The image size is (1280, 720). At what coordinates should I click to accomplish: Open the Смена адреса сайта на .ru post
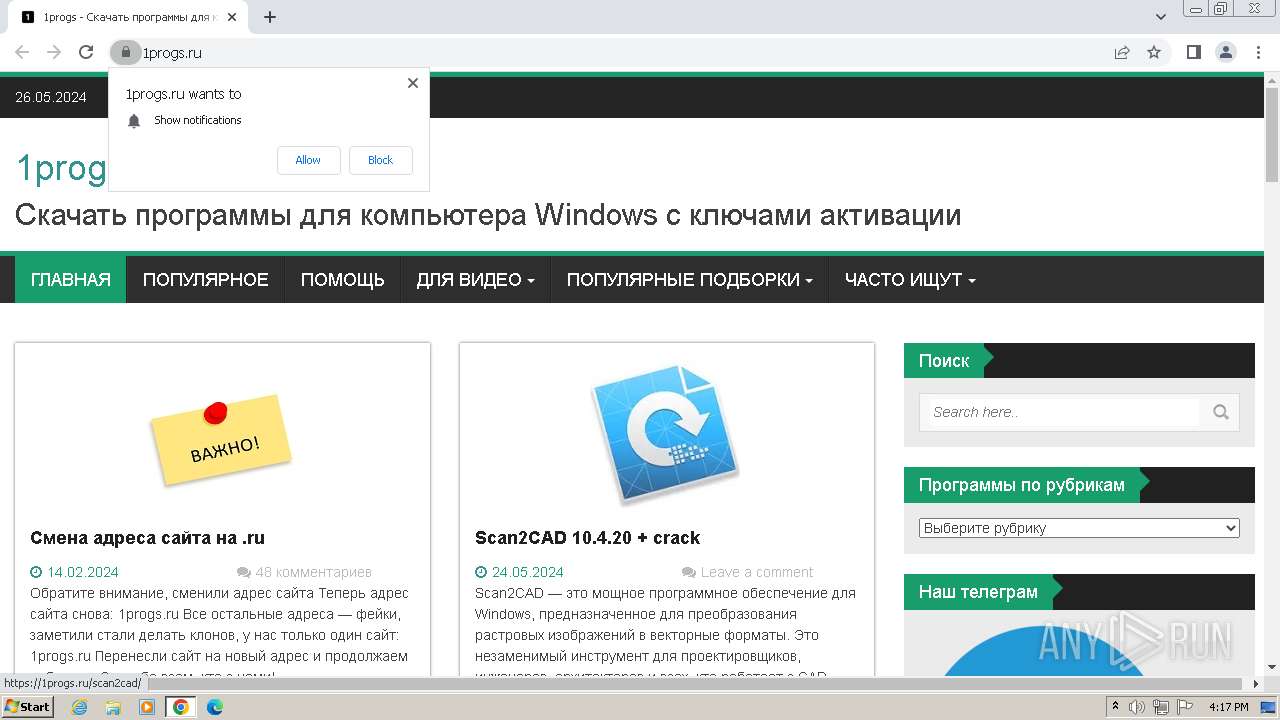[147, 538]
